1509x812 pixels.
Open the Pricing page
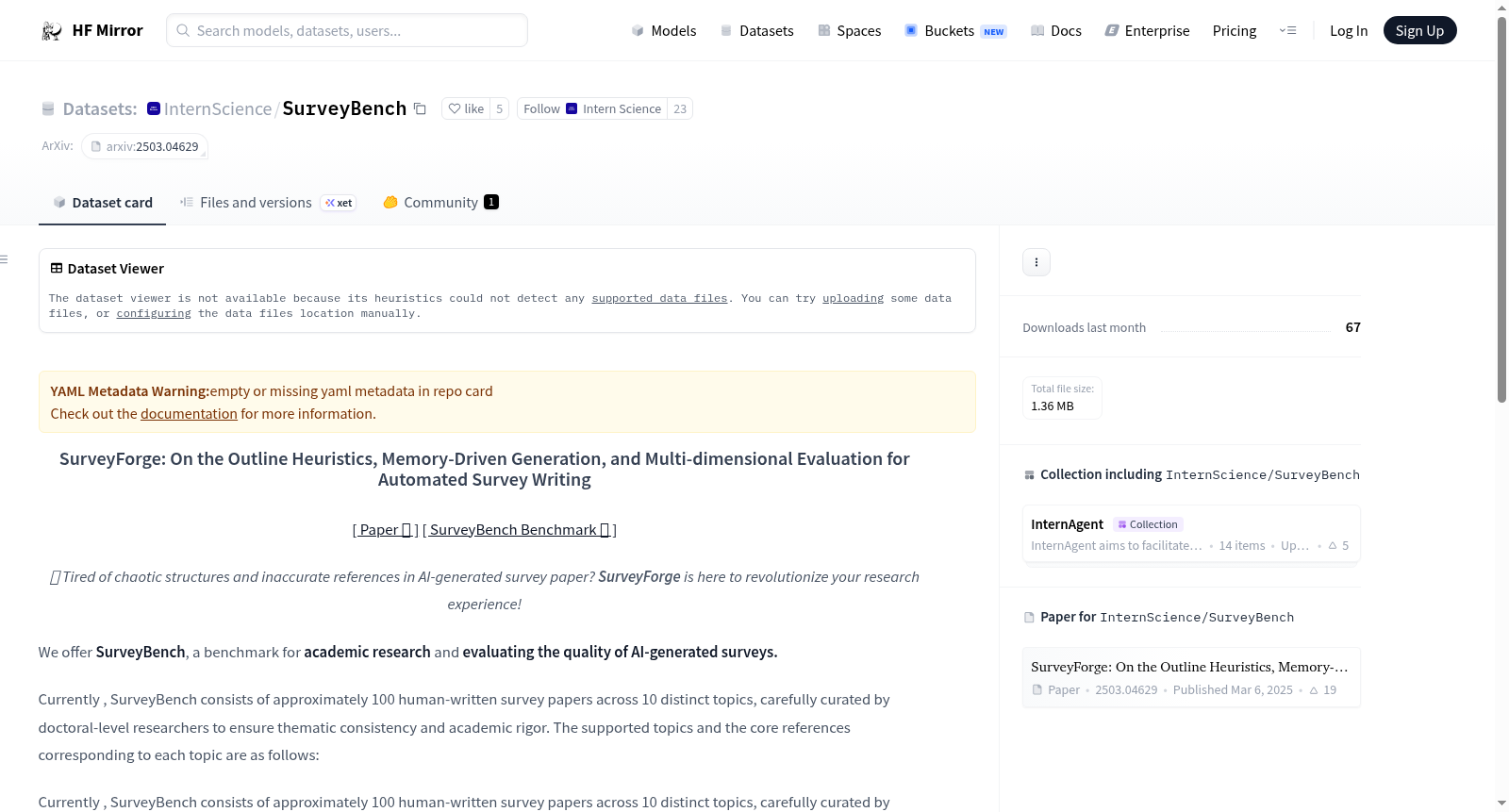[x=1235, y=31]
